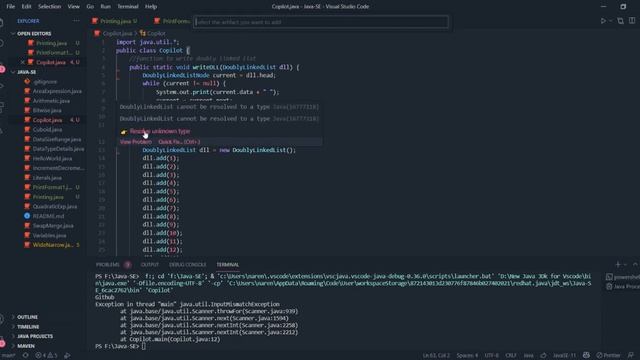
Task: Open the View menu
Action: pyautogui.click(x=73, y=7)
